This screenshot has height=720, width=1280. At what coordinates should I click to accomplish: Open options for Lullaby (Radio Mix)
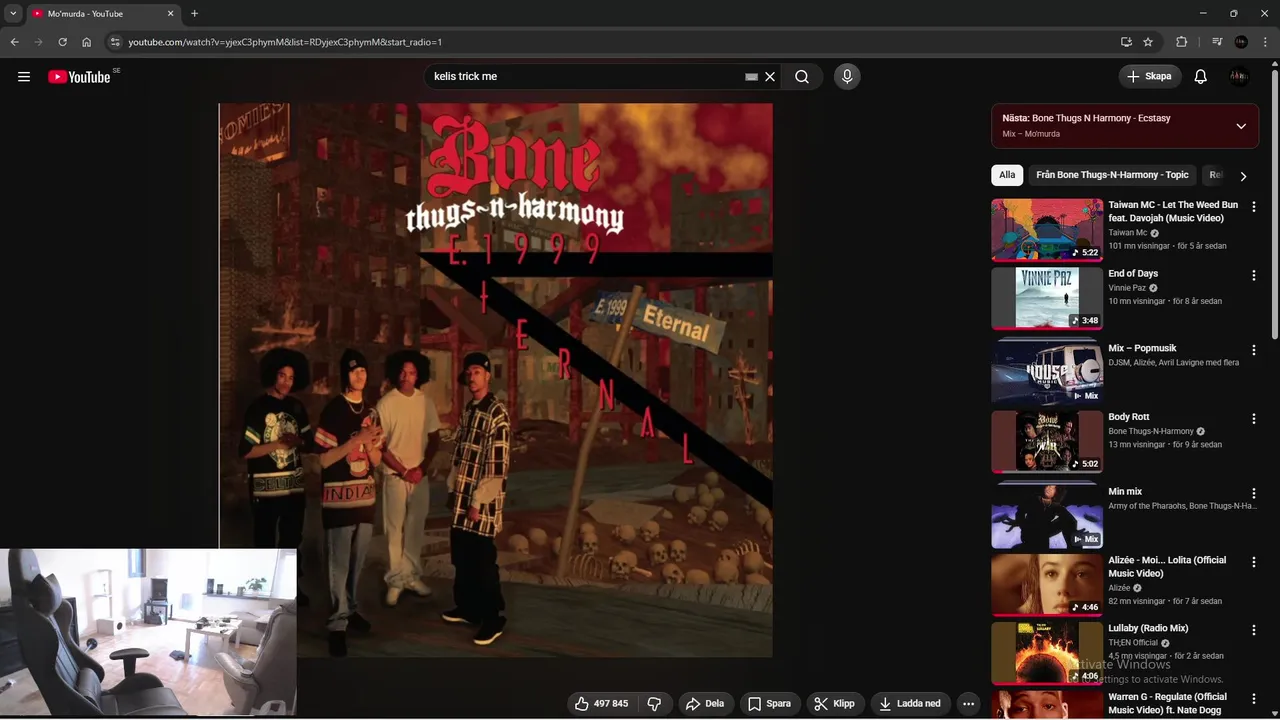1254,630
